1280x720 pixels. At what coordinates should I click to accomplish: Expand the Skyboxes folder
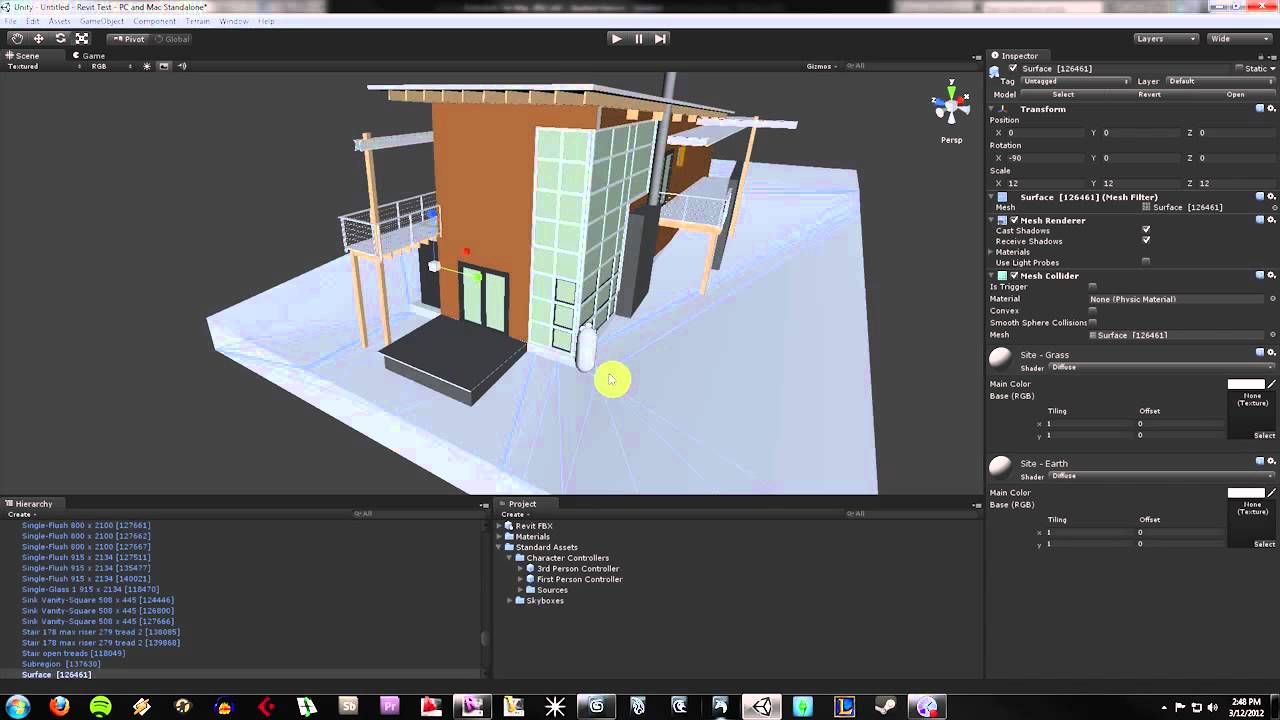[x=511, y=601]
